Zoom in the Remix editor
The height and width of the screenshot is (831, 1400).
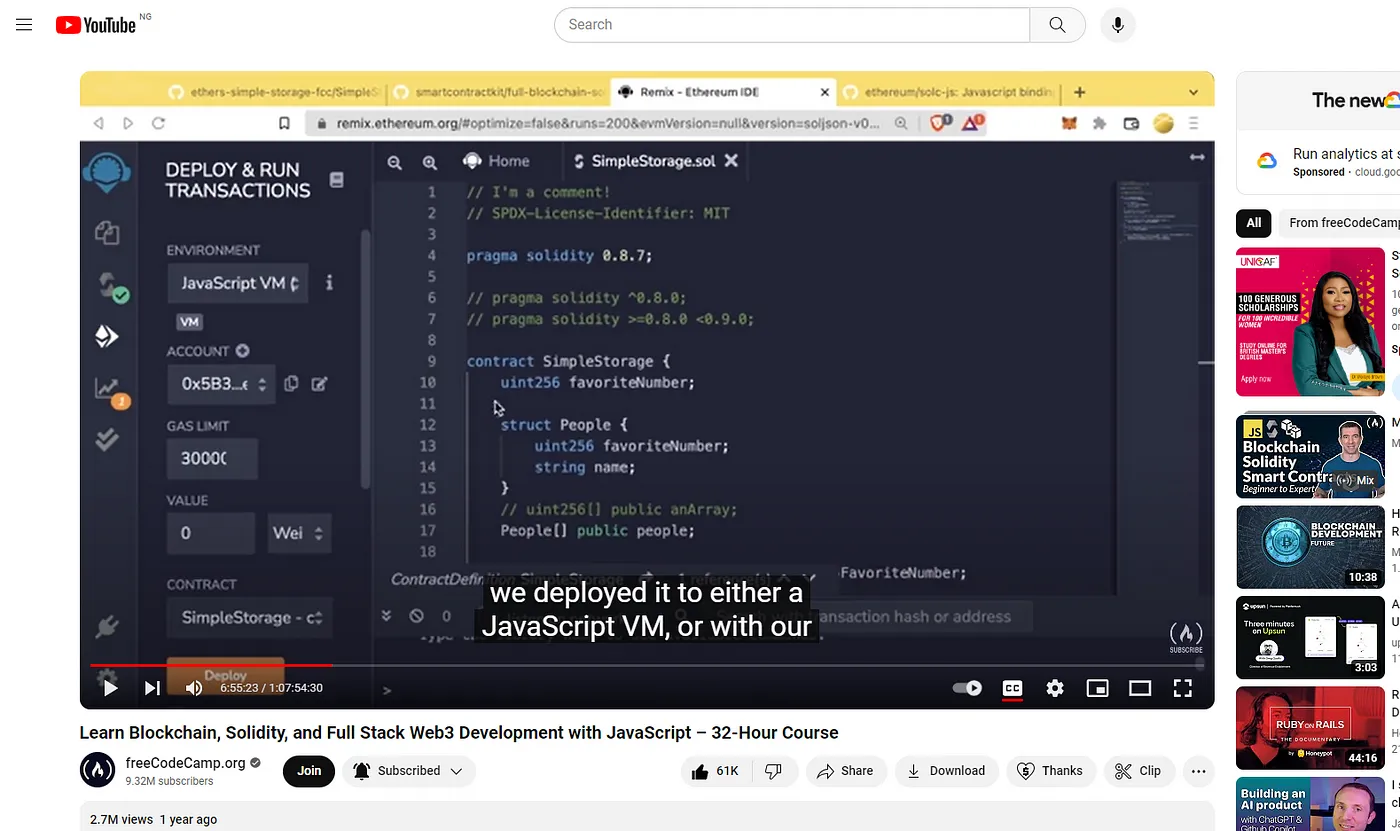[x=430, y=162]
